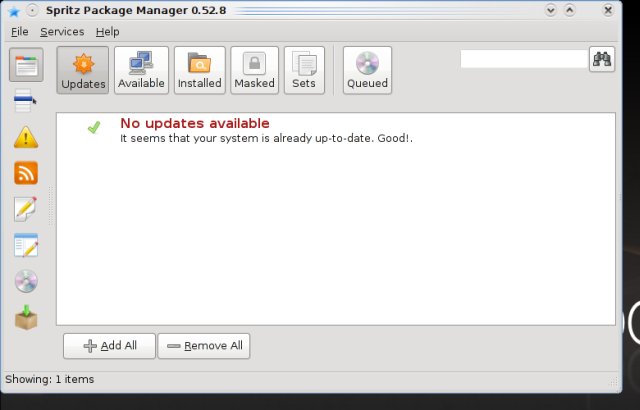Open the File menu
The width and height of the screenshot is (640, 410).
(x=20, y=32)
